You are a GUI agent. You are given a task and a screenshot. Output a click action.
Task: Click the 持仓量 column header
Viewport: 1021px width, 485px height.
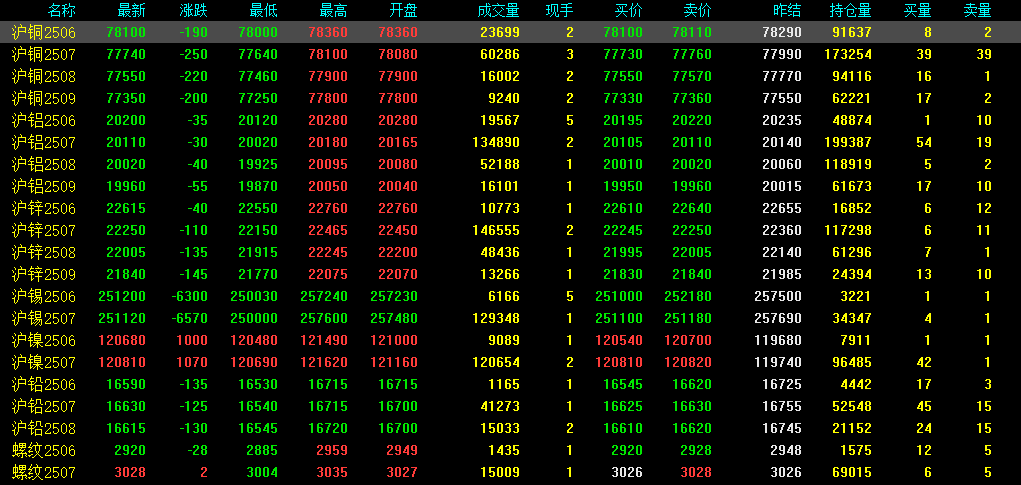coord(850,10)
